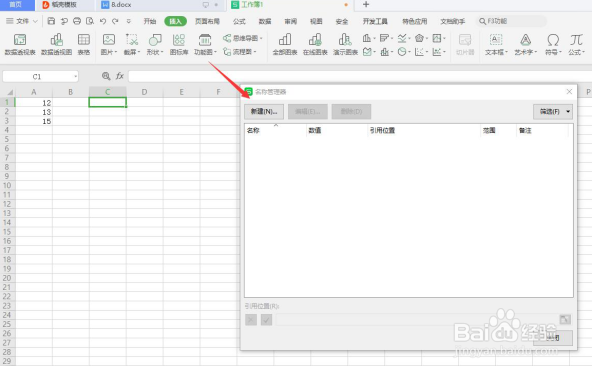Open the 图标库 icon library

coord(179,44)
